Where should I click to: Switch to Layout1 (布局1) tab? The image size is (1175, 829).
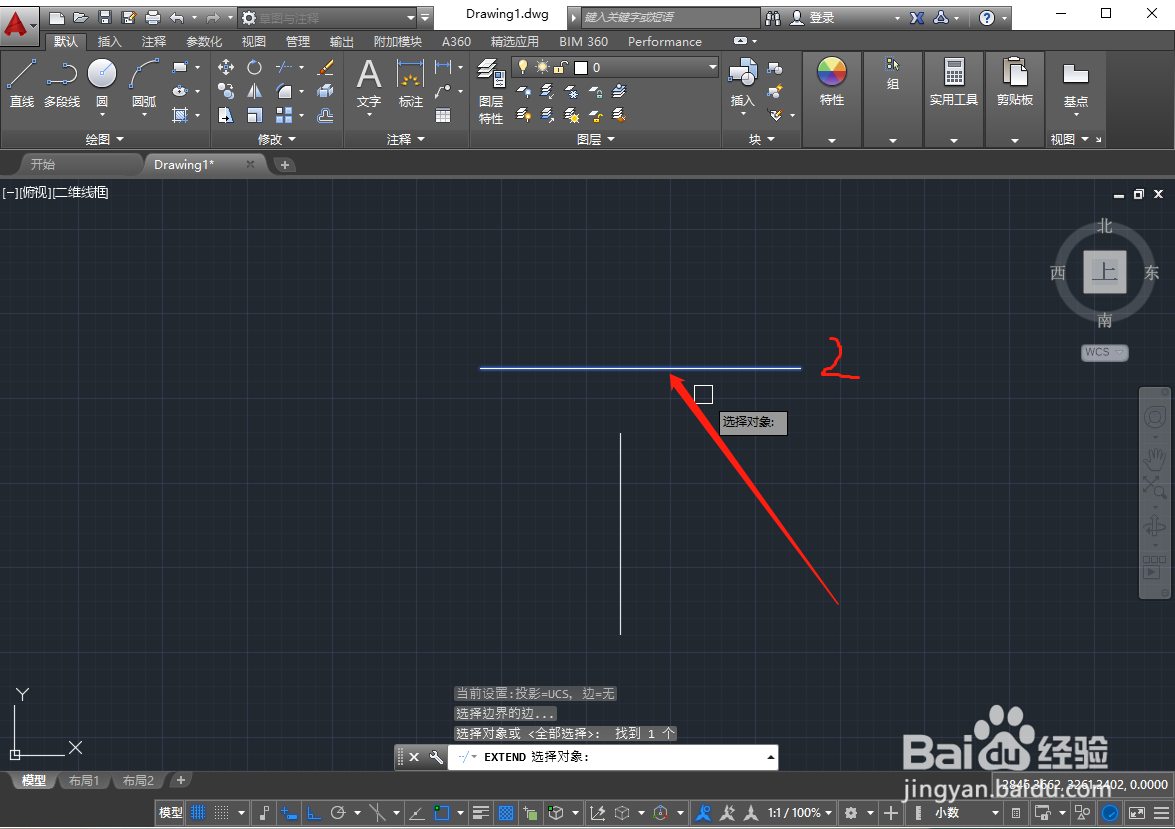tap(84, 780)
